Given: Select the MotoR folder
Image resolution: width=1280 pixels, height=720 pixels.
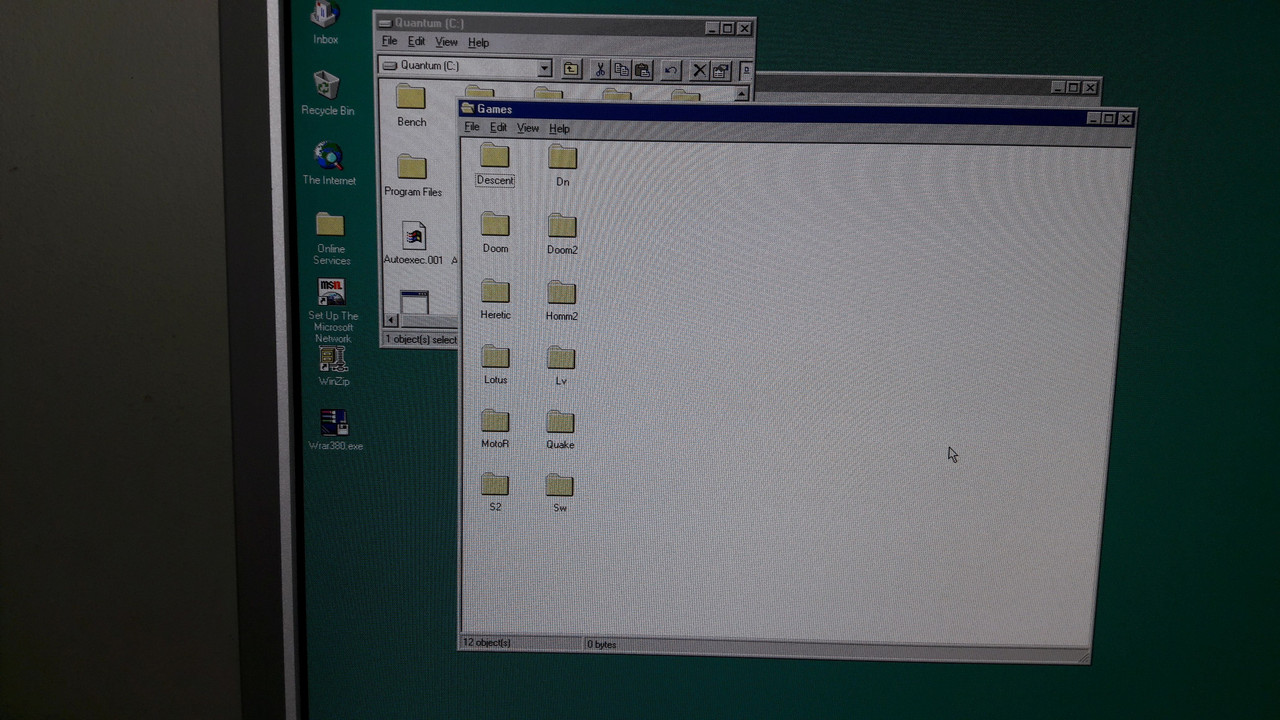Looking at the screenshot, I should tap(495, 429).
